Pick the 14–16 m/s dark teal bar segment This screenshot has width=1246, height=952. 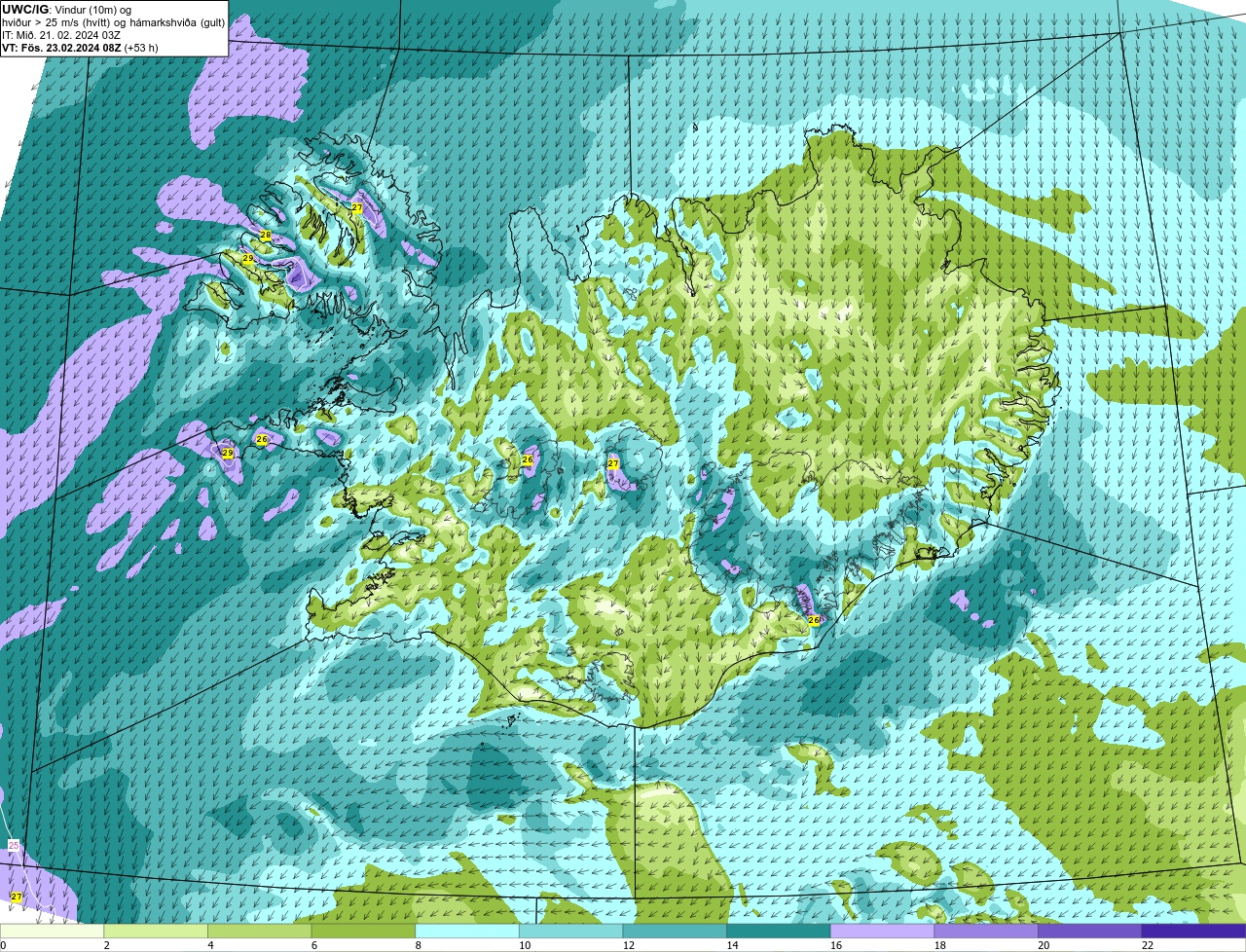[x=779, y=932]
